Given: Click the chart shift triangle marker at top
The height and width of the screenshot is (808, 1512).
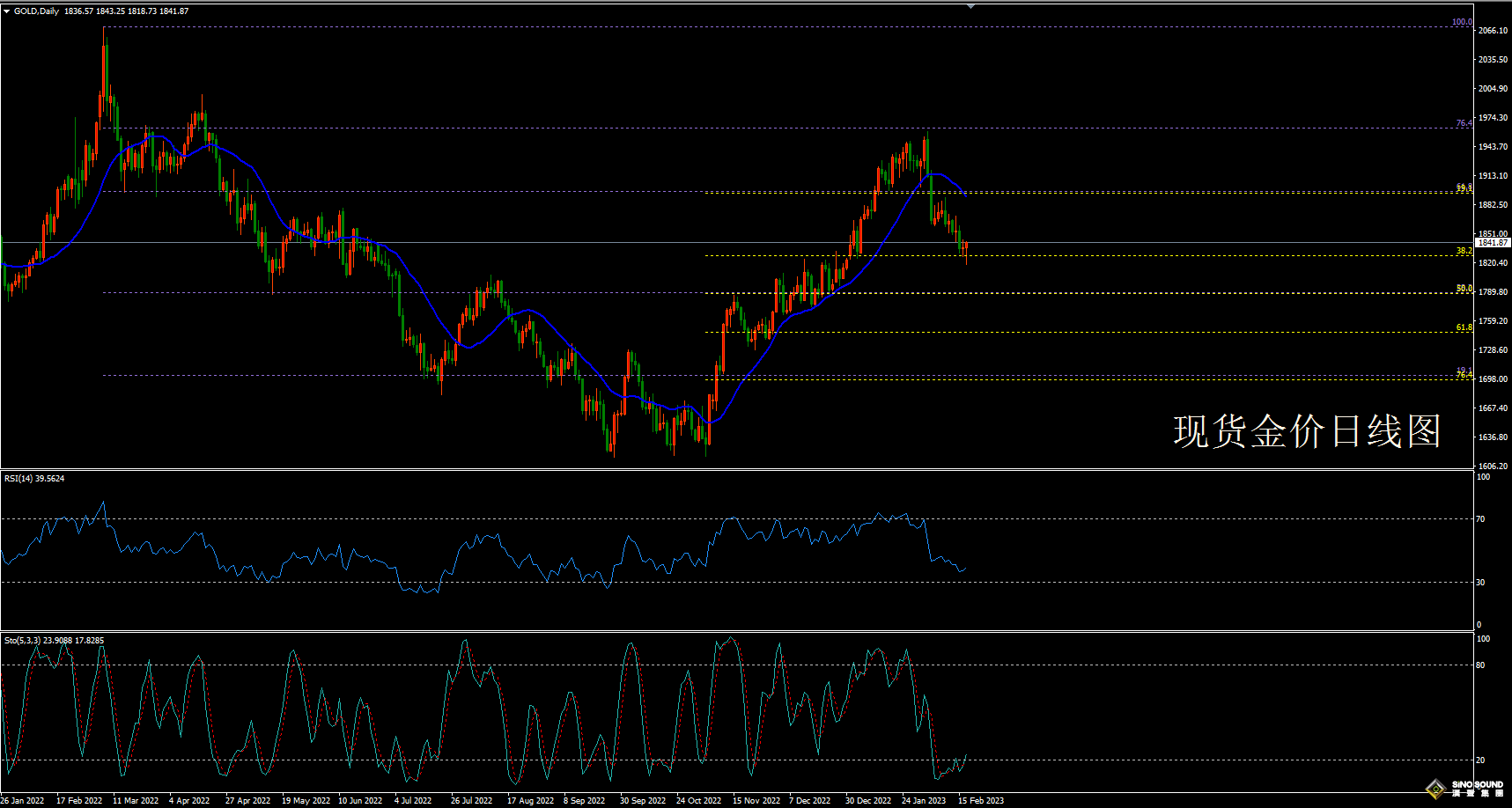Looking at the screenshot, I should [970, 6].
